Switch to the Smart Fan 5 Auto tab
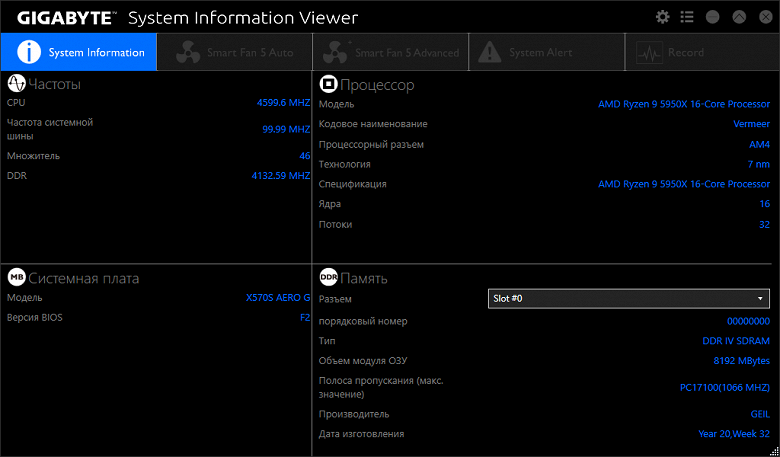780x457 pixels. (234, 52)
